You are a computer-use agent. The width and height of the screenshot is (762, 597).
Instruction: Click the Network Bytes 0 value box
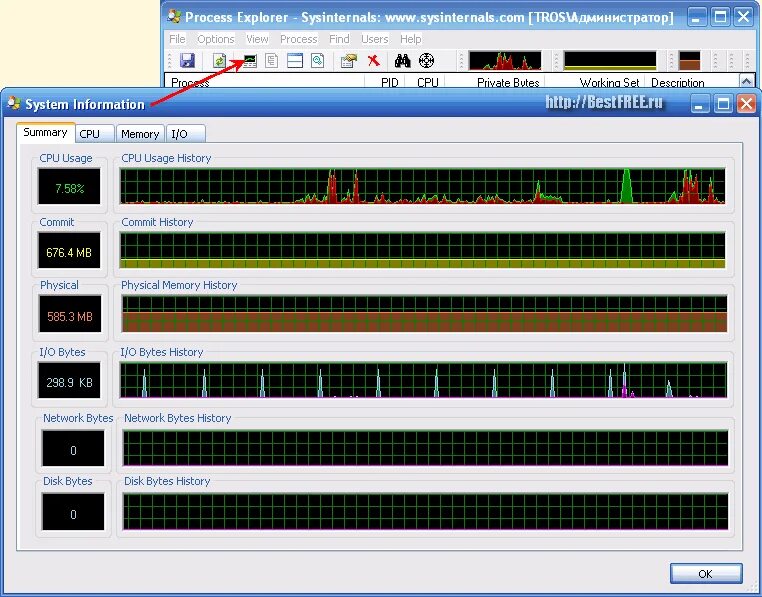point(73,449)
